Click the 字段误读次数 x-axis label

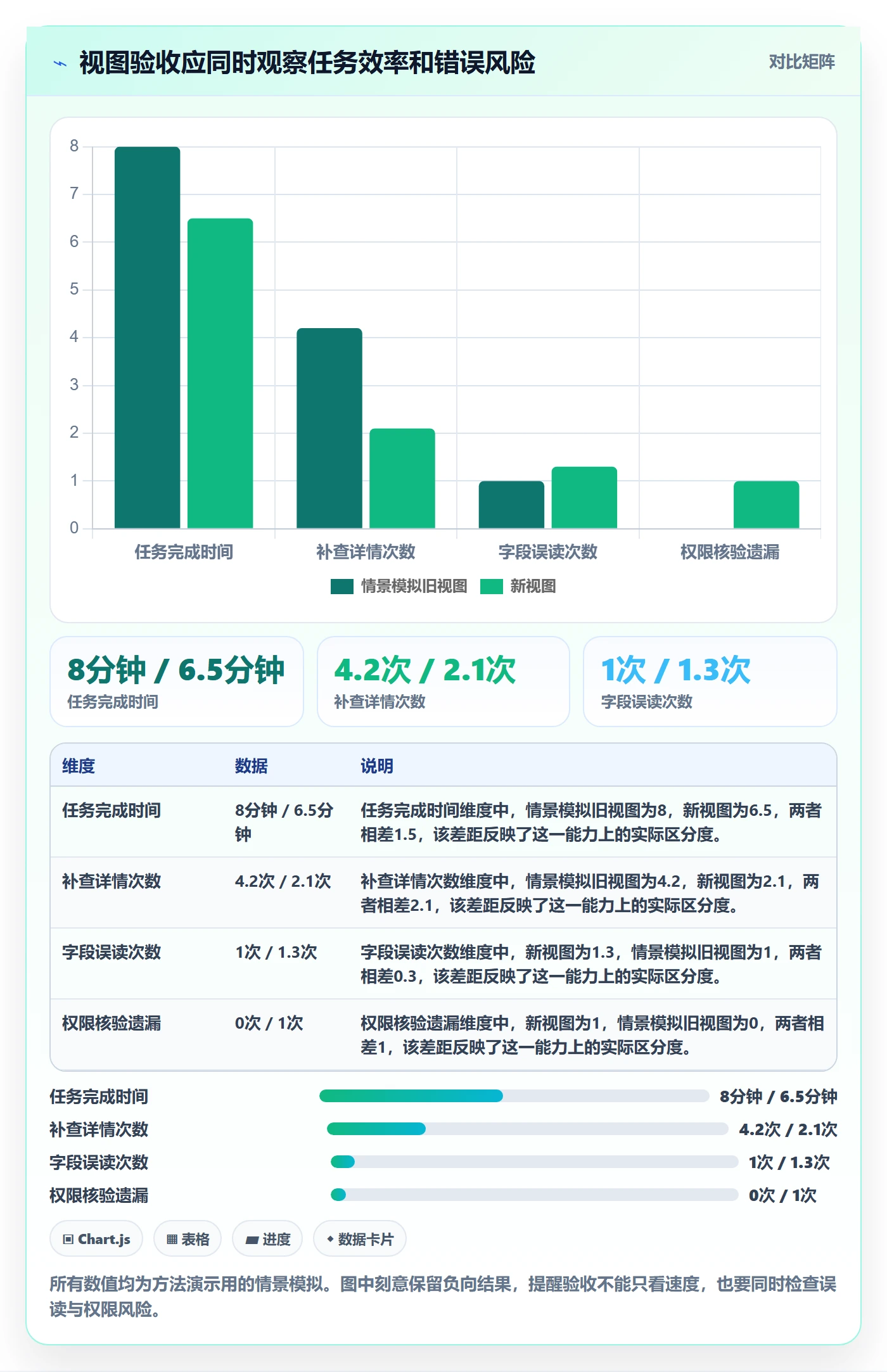(548, 552)
